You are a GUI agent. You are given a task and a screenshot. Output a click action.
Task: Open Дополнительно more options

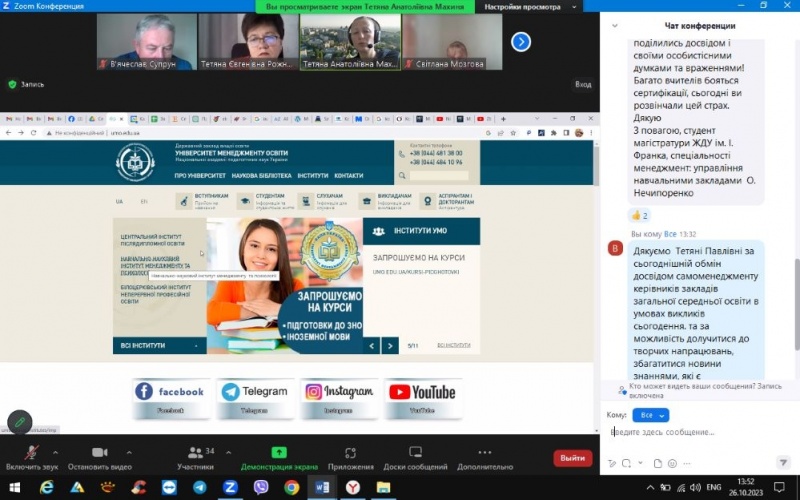point(485,453)
